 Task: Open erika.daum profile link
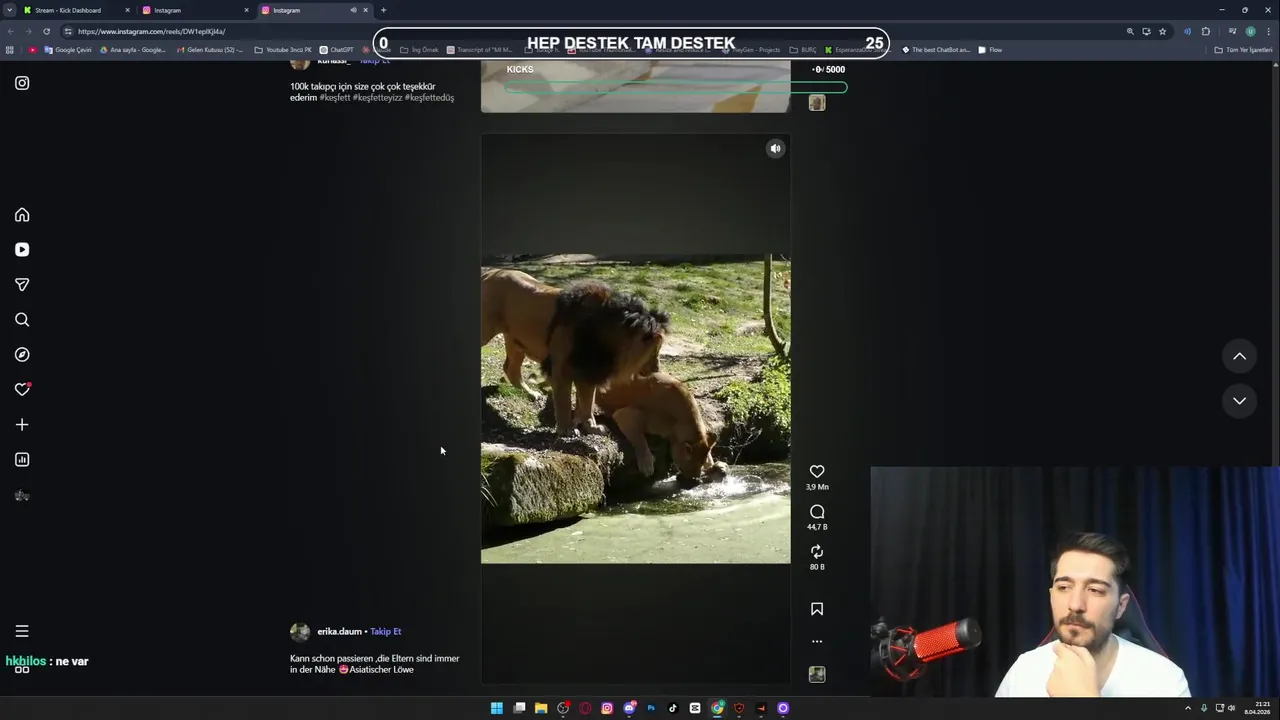[339, 632]
